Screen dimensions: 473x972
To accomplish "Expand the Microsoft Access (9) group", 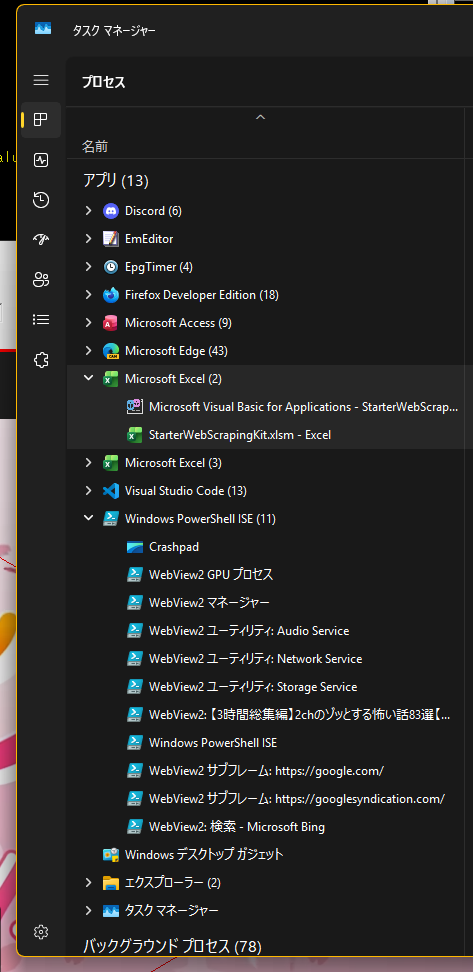I will click(x=88, y=323).
